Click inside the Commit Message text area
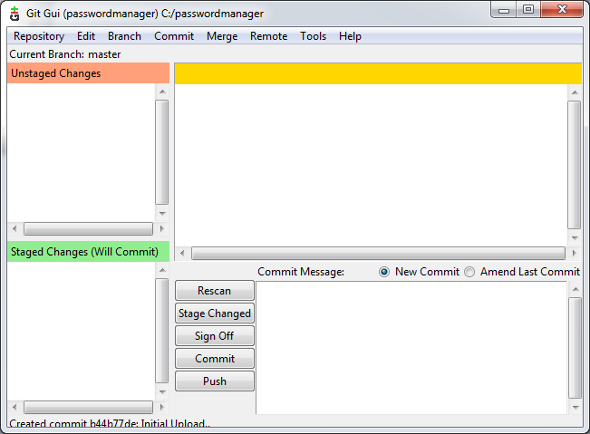The image size is (590, 434). coord(411,348)
